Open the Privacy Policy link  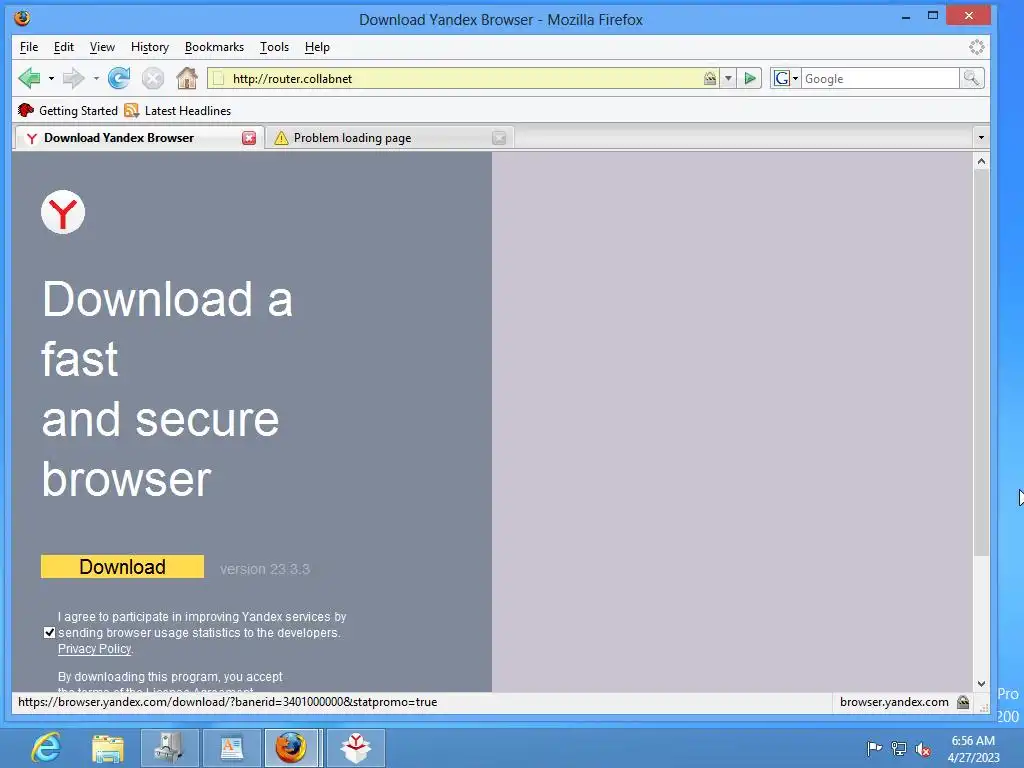click(94, 648)
